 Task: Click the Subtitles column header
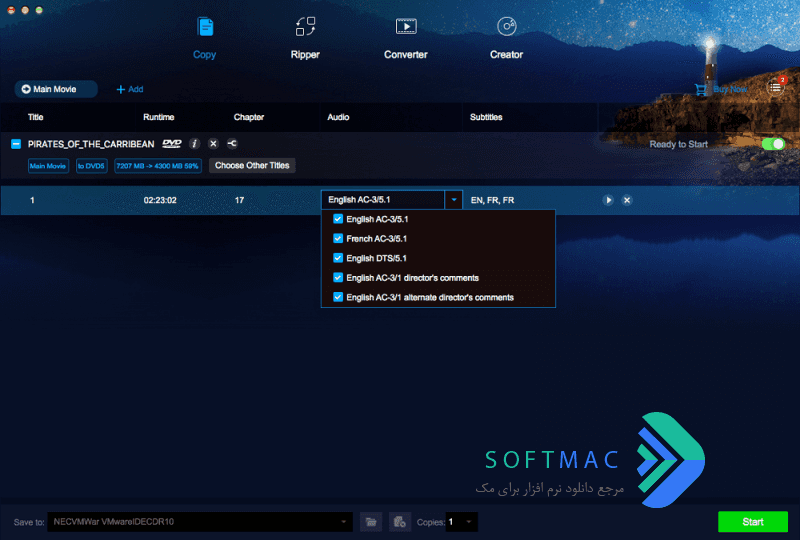point(486,117)
